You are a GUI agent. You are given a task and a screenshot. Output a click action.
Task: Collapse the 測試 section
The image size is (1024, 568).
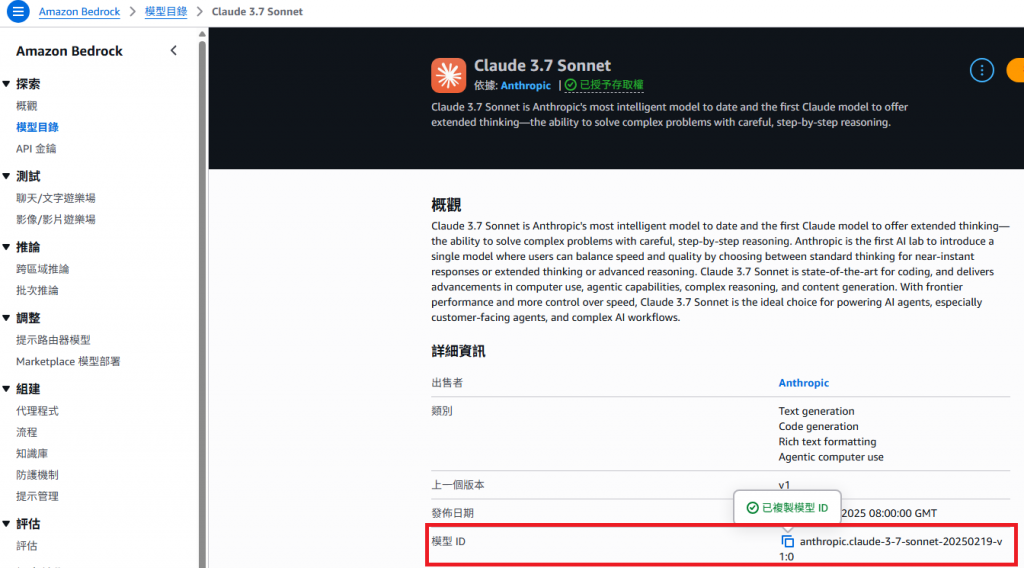click(7, 176)
